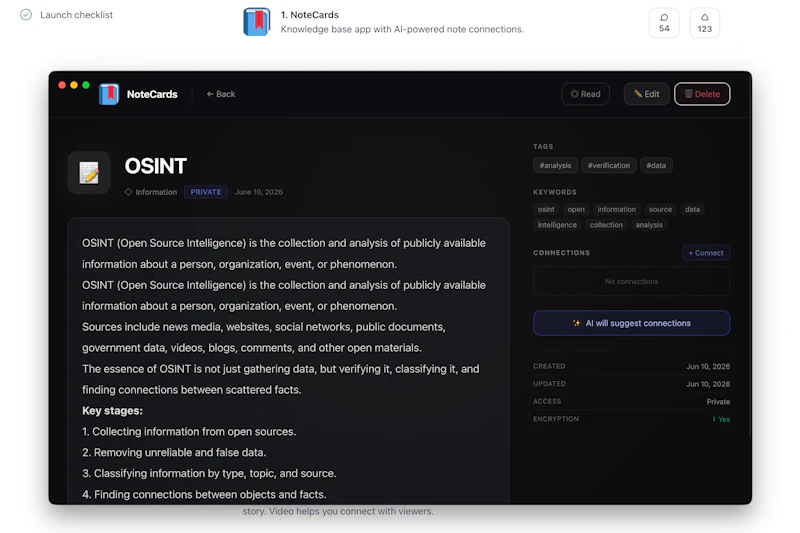Viewport: 800px width, 533px height.
Task: Click the source keyword chip
Action: pyautogui.click(x=660, y=209)
